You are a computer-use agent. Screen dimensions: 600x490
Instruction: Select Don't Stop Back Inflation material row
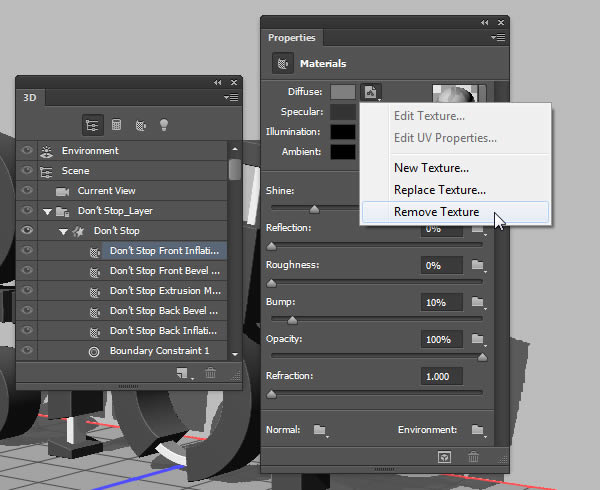point(132,330)
